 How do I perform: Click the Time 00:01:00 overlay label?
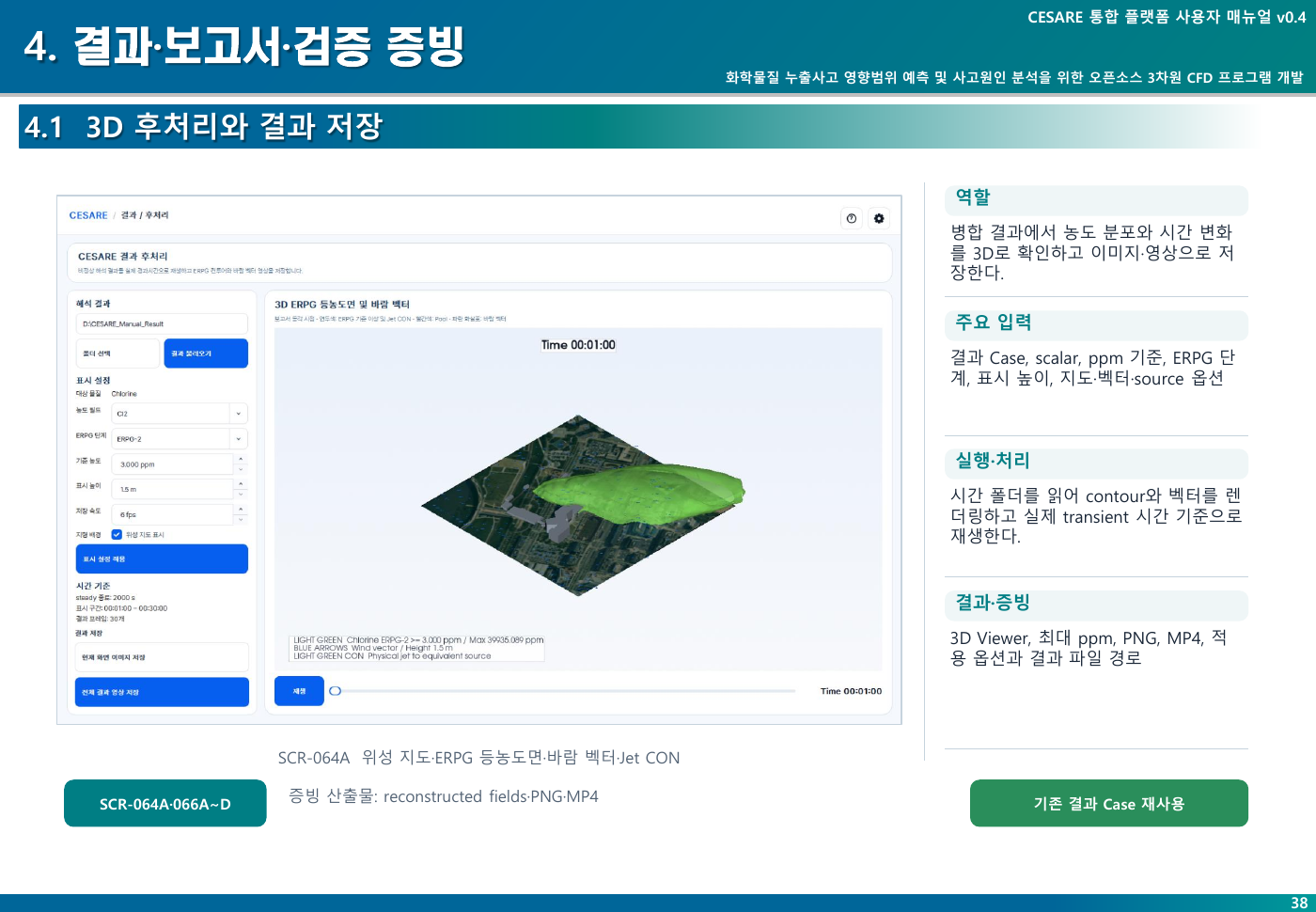578,345
